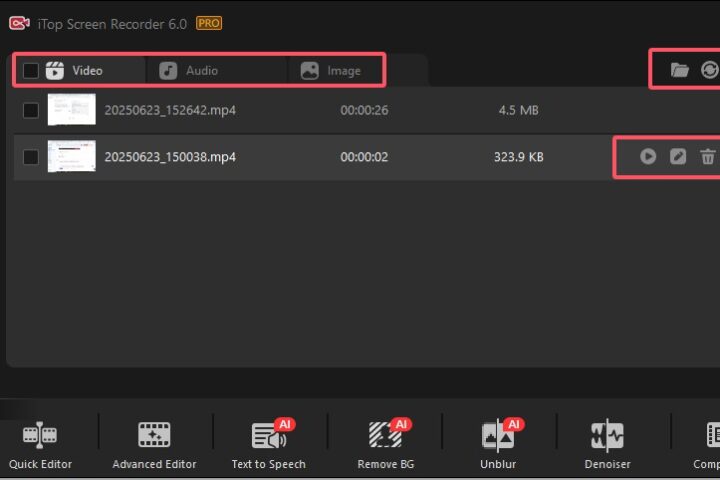Open the Unblur AI tool

click(x=498, y=444)
